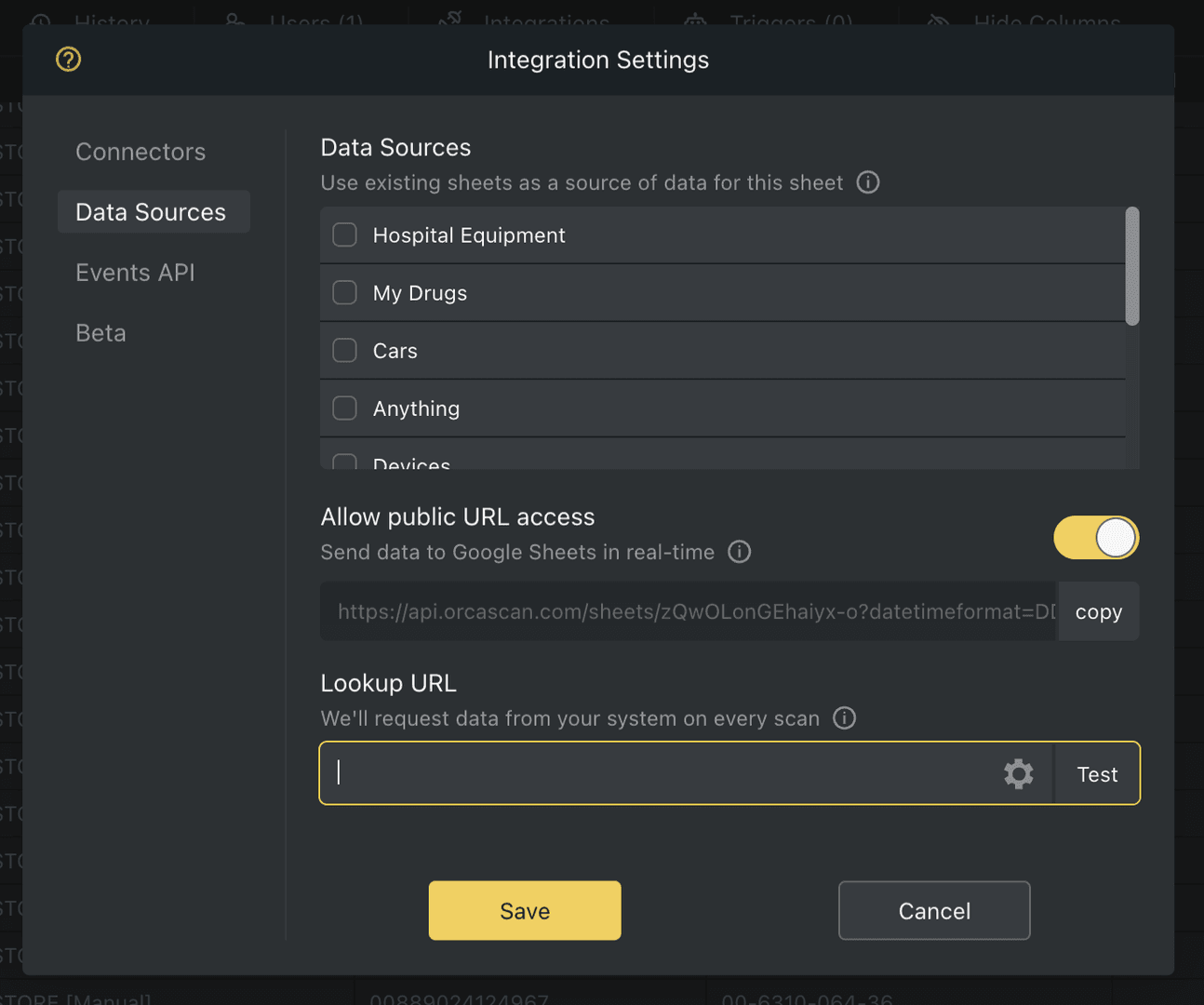Click the info icon beside Lookup URL description
The height and width of the screenshot is (1005, 1204).
844,717
